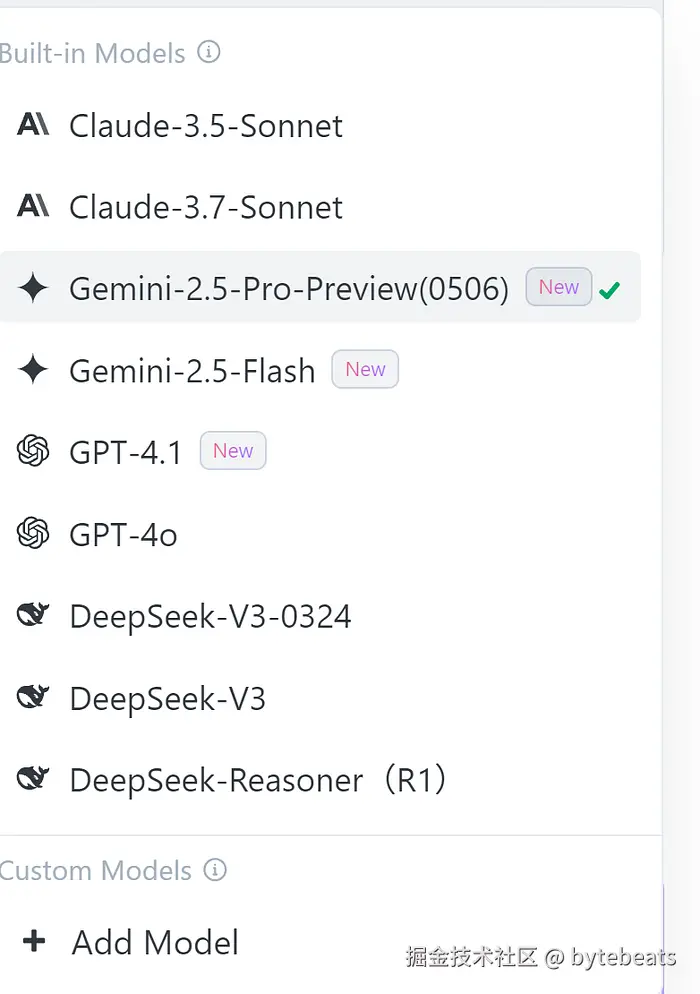700x994 pixels.
Task: Select the GPT-4.1 model option
Action: tap(126, 453)
